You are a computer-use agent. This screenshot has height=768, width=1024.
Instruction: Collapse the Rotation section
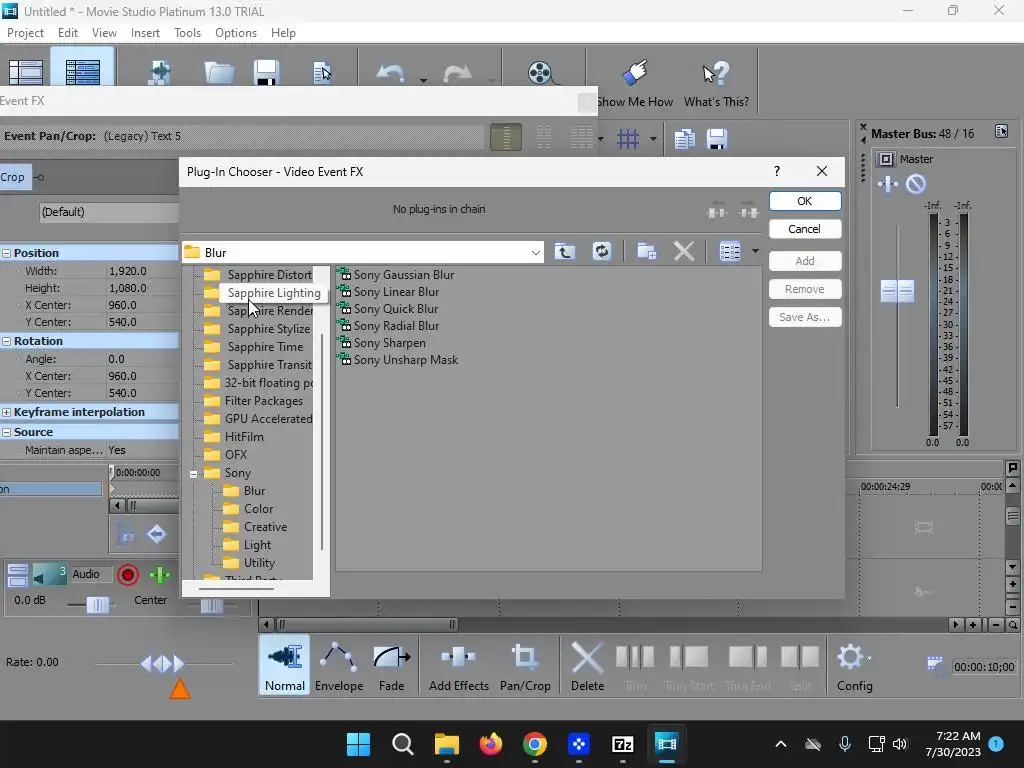(7, 341)
